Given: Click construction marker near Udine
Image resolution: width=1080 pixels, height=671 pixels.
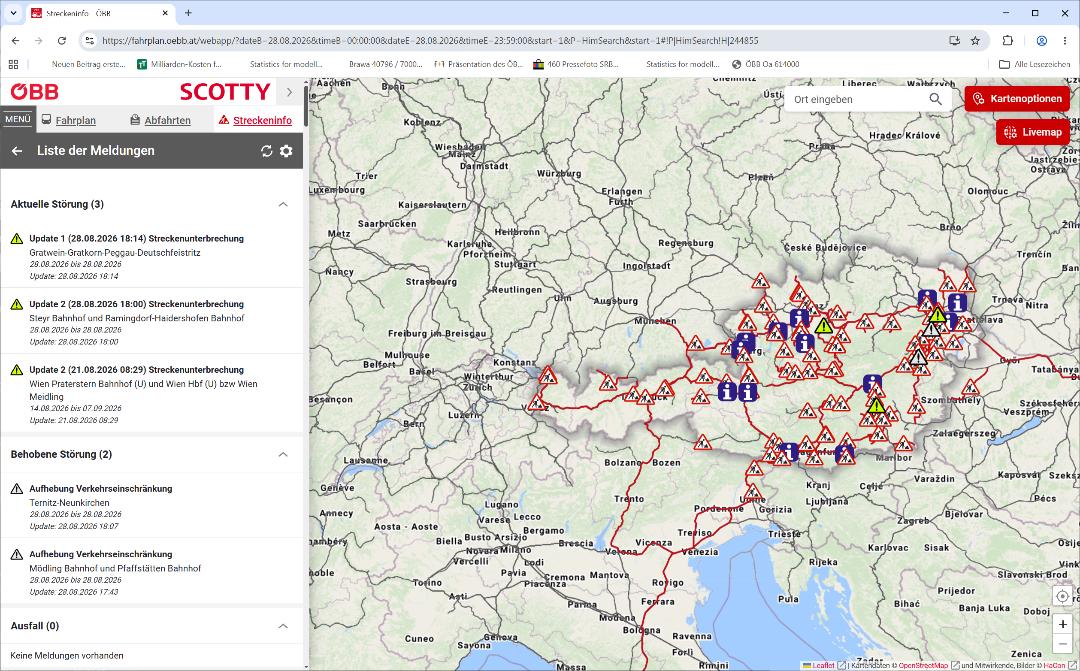Looking at the screenshot, I should click(753, 493).
